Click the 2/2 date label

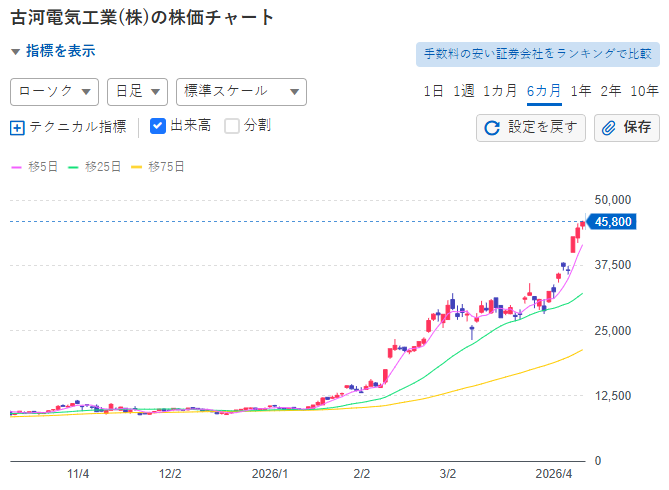361,474
